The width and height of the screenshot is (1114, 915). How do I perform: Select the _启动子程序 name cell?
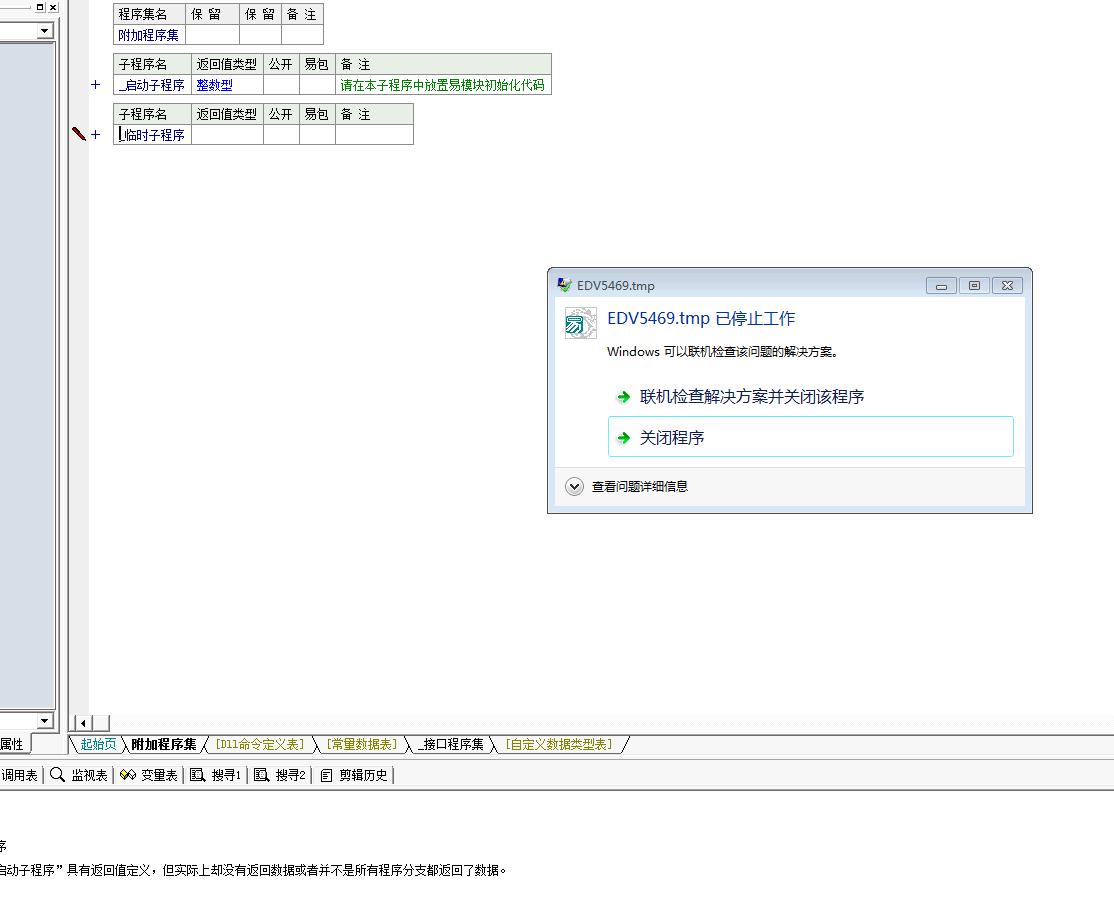point(152,85)
